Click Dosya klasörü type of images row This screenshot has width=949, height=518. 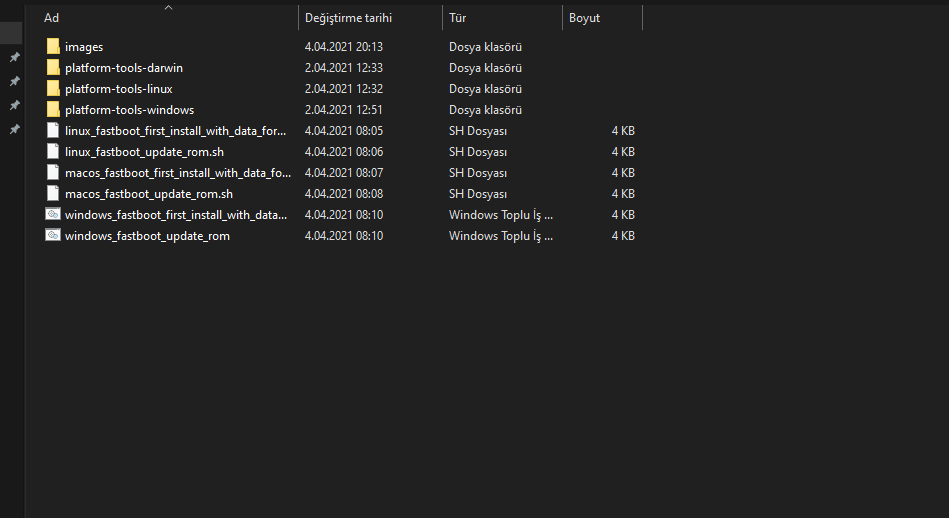[485, 47]
